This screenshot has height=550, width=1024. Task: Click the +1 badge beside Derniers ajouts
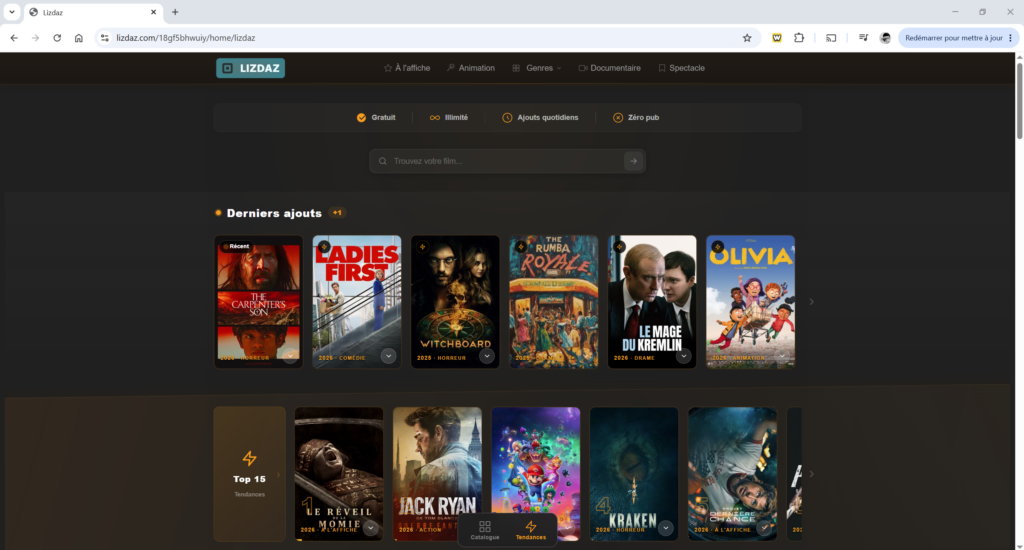(337, 213)
